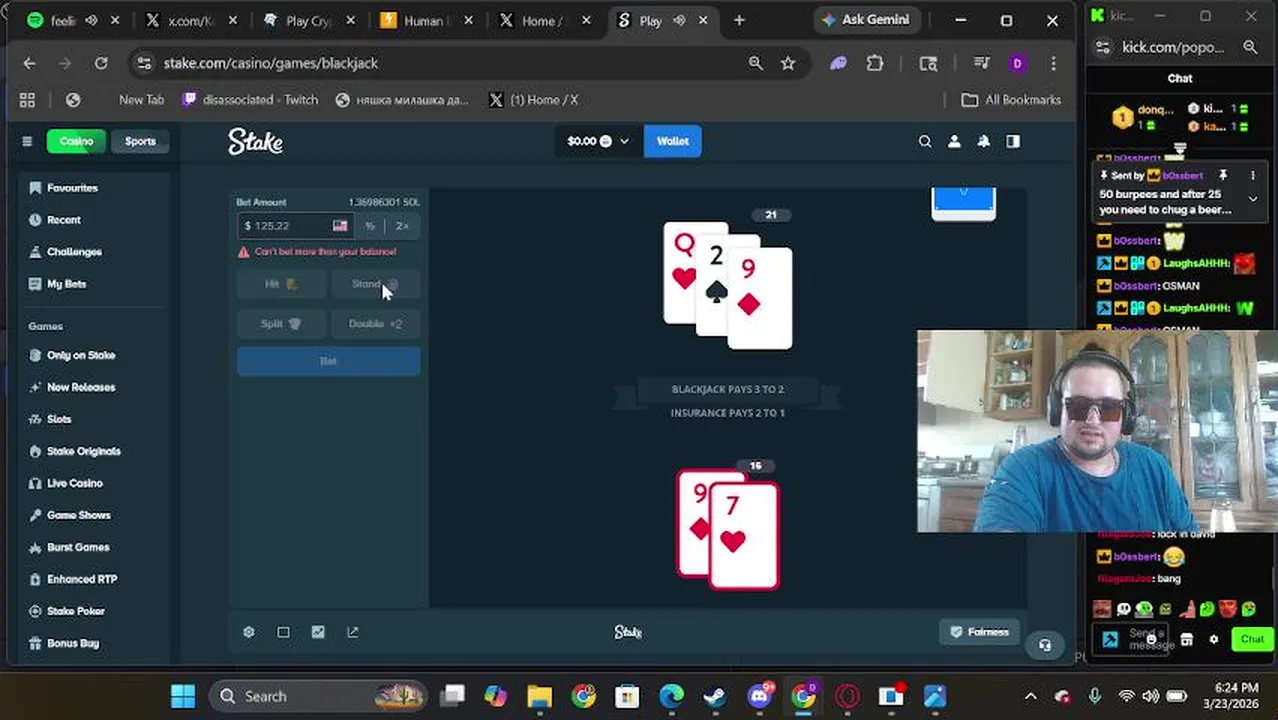Click the Windows Start button
Image resolution: width=1278 pixels, height=720 pixels.
point(183,696)
